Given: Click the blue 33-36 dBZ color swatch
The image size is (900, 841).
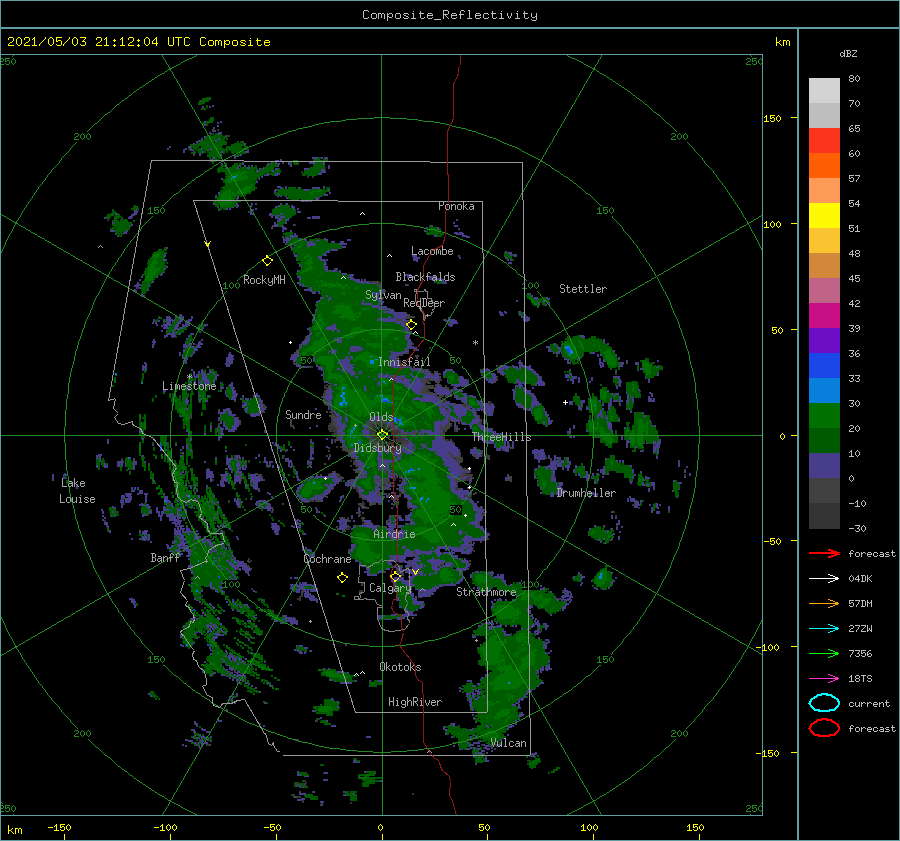Looking at the screenshot, I should (x=824, y=366).
